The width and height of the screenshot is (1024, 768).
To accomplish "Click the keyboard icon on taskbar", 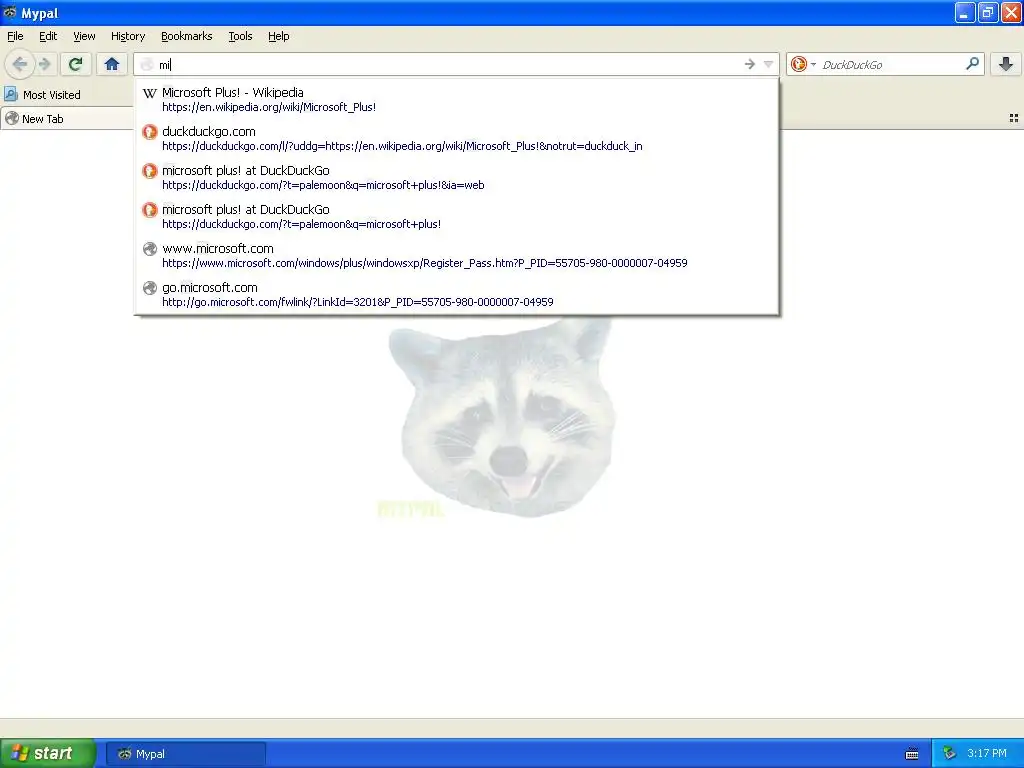I will (x=912, y=754).
